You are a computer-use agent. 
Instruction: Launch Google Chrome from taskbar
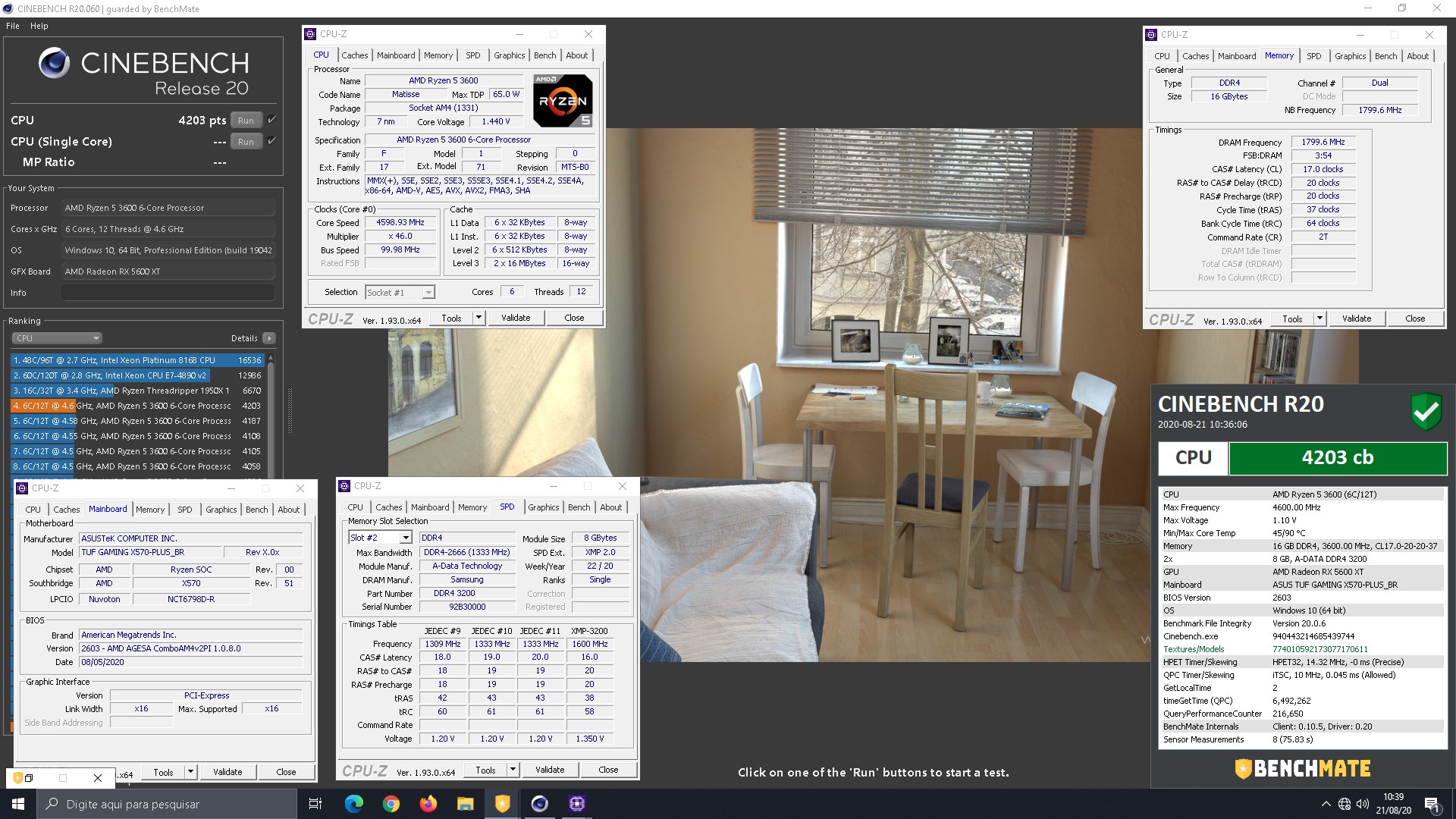391,804
